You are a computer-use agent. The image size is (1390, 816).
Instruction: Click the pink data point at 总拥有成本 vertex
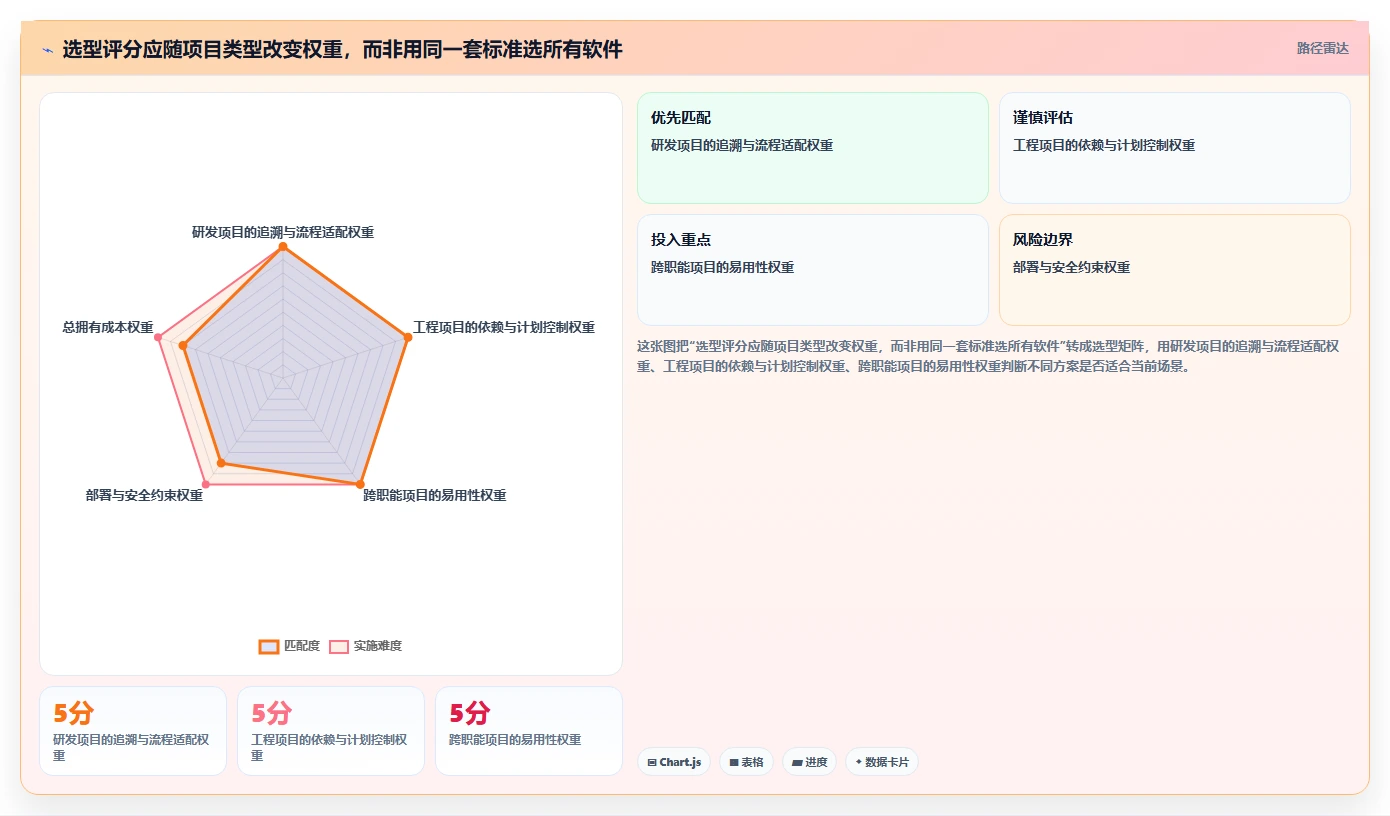[x=158, y=338]
